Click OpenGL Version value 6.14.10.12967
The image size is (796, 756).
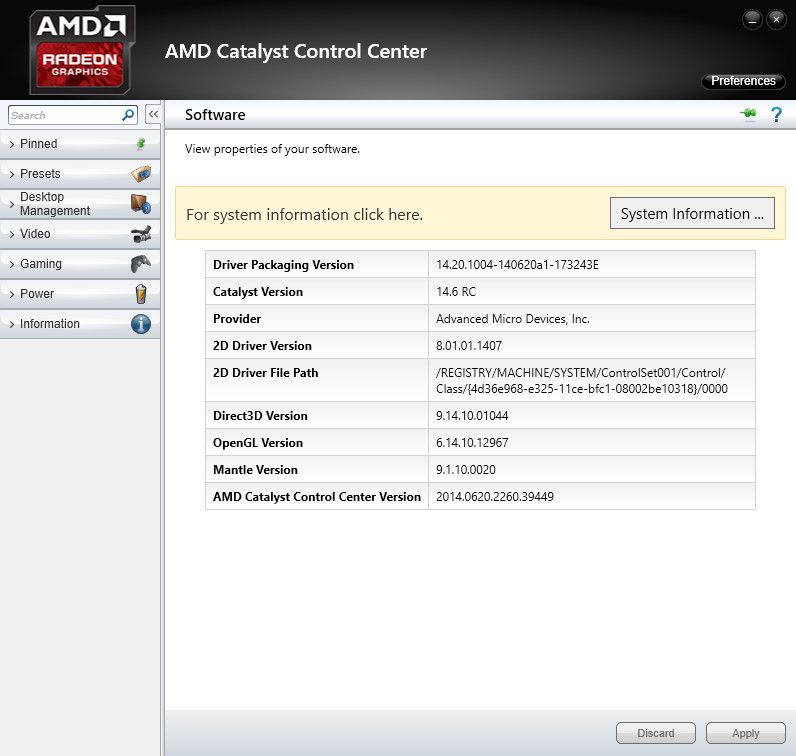pyautogui.click(x=472, y=443)
